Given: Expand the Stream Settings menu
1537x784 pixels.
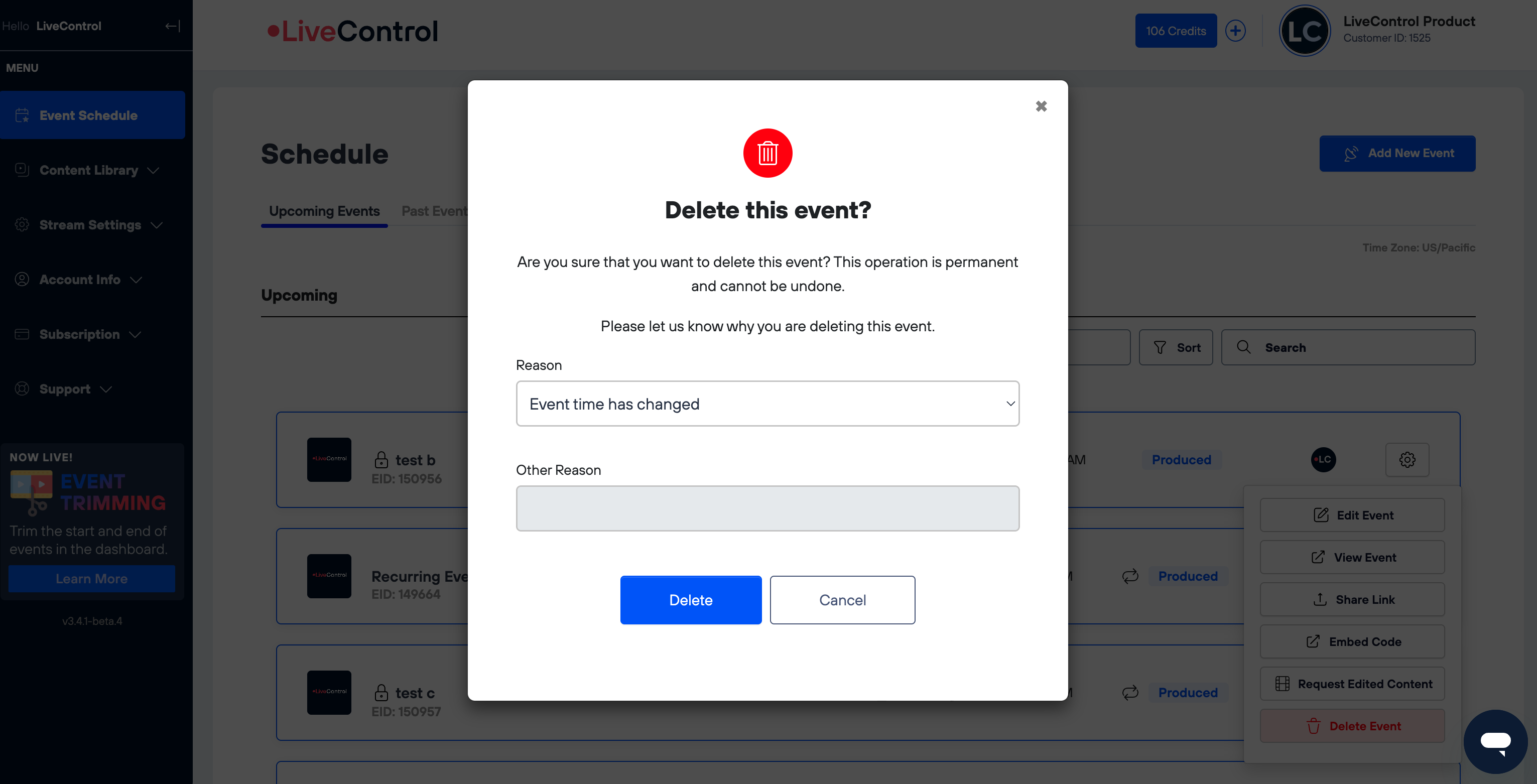Looking at the screenshot, I should click(x=89, y=225).
